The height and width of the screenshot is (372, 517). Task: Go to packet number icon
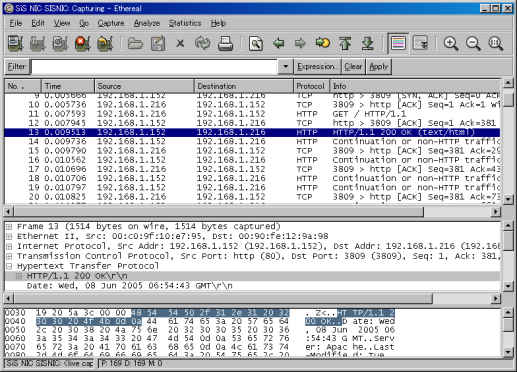point(323,43)
